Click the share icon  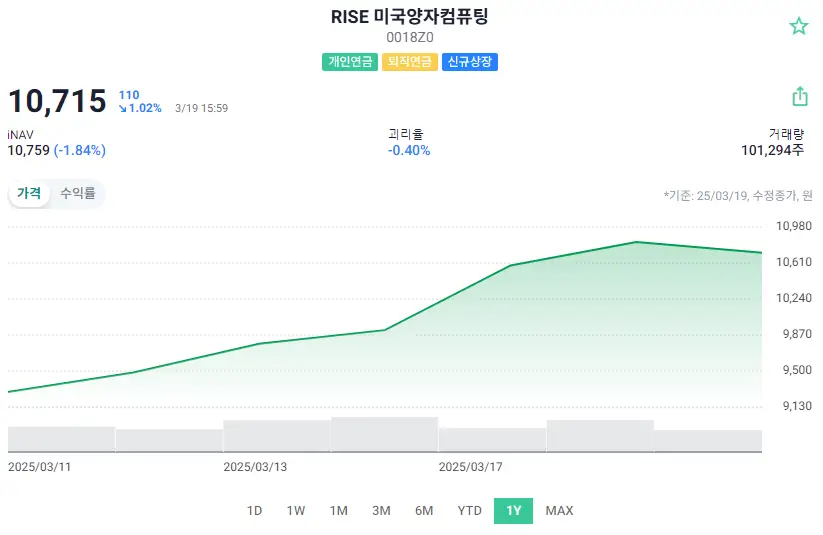799,96
